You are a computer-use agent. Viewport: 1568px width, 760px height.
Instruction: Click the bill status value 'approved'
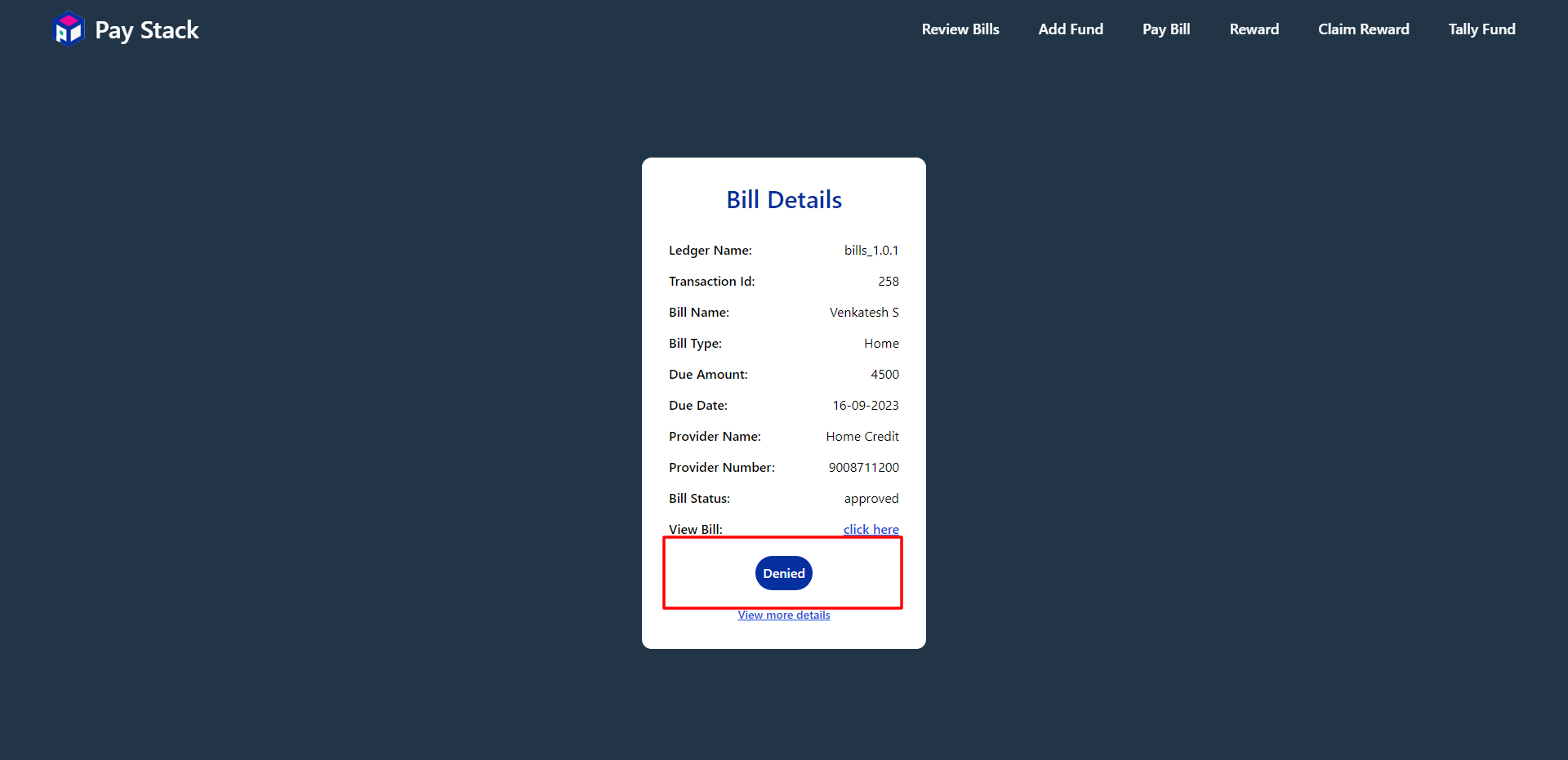pos(871,499)
